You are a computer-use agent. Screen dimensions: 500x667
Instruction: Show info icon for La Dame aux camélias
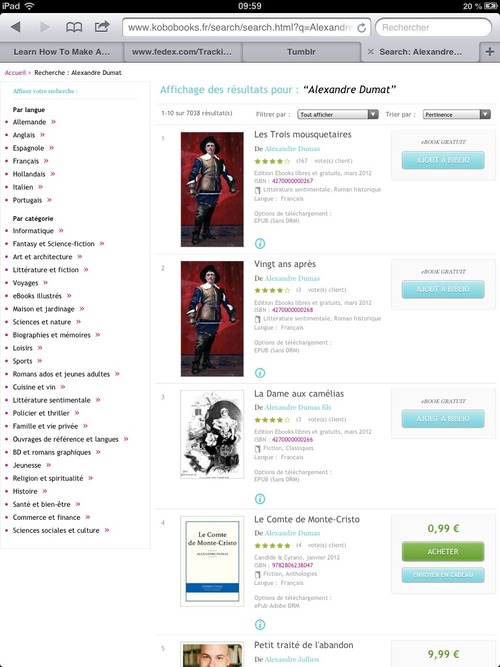(260, 499)
